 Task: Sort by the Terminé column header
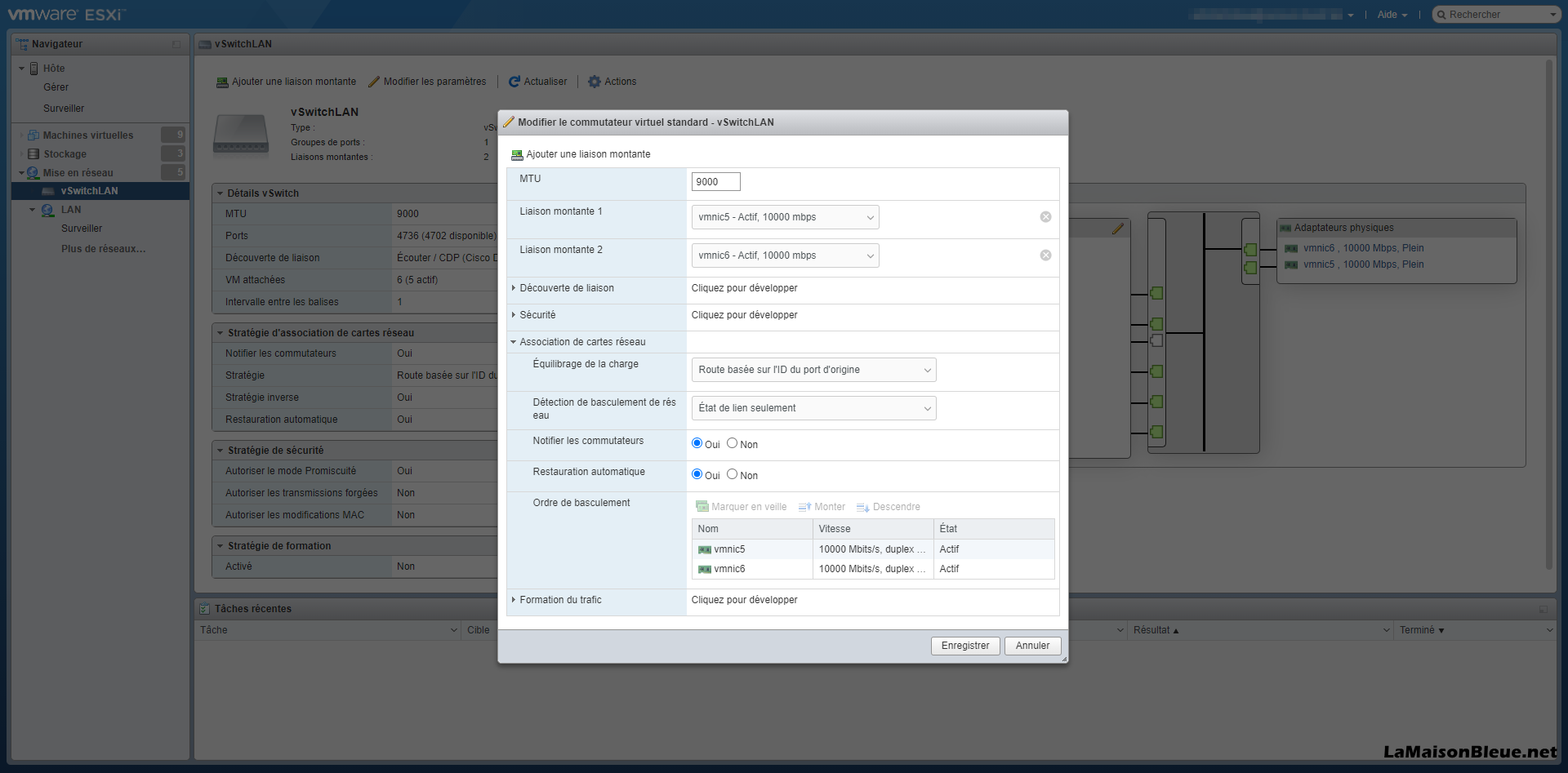click(x=1476, y=630)
